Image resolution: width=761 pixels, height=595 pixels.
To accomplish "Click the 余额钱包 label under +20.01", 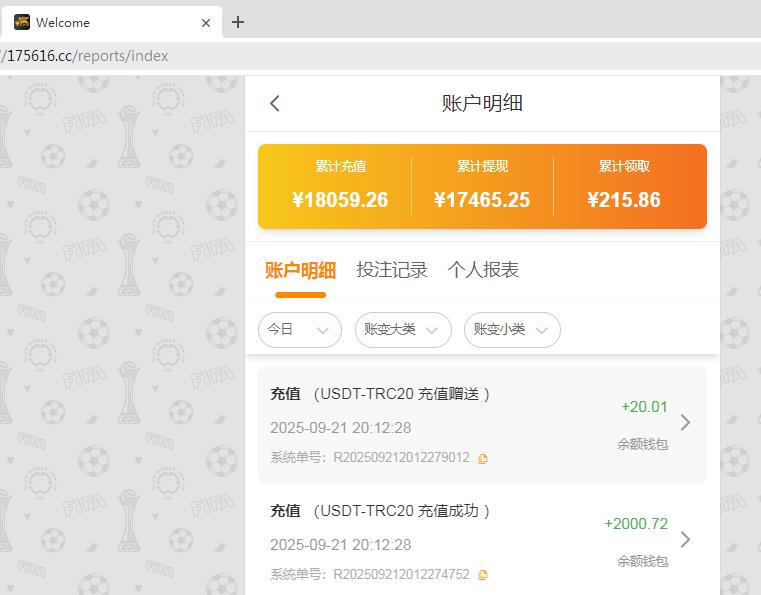I will 643,444.
